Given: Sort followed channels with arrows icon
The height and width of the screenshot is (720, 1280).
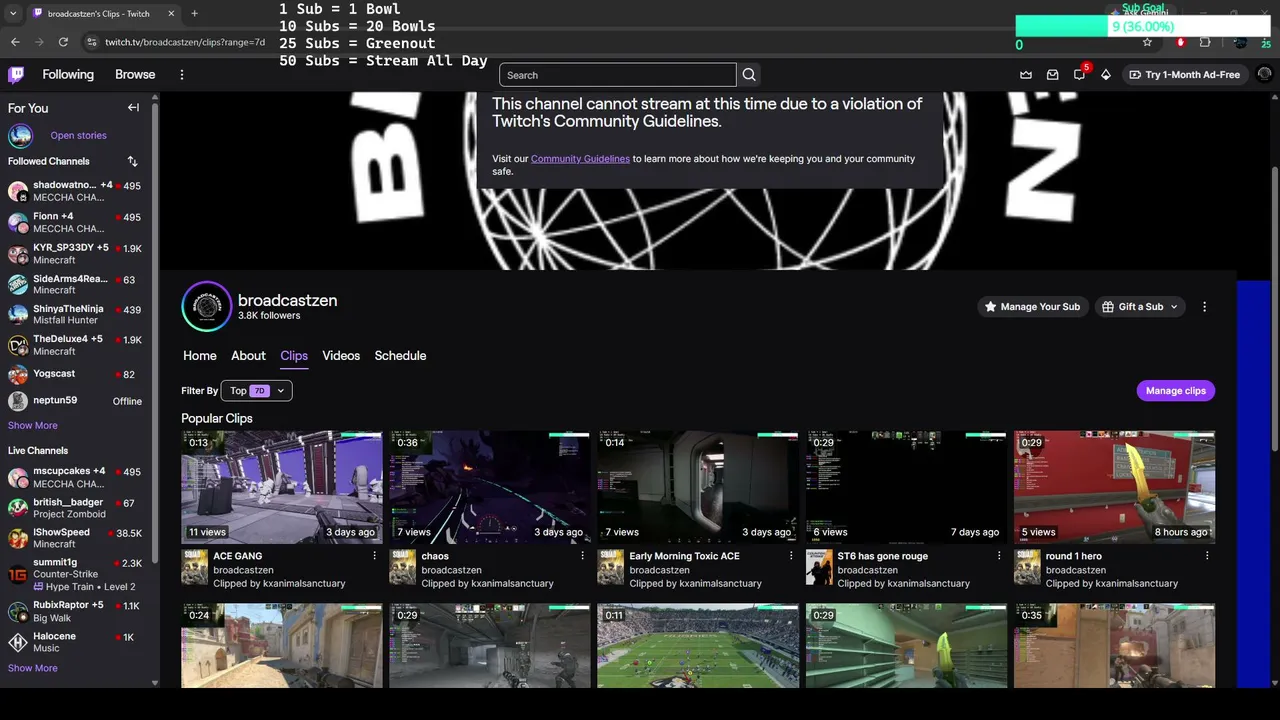Looking at the screenshot, I should point(133,161).
